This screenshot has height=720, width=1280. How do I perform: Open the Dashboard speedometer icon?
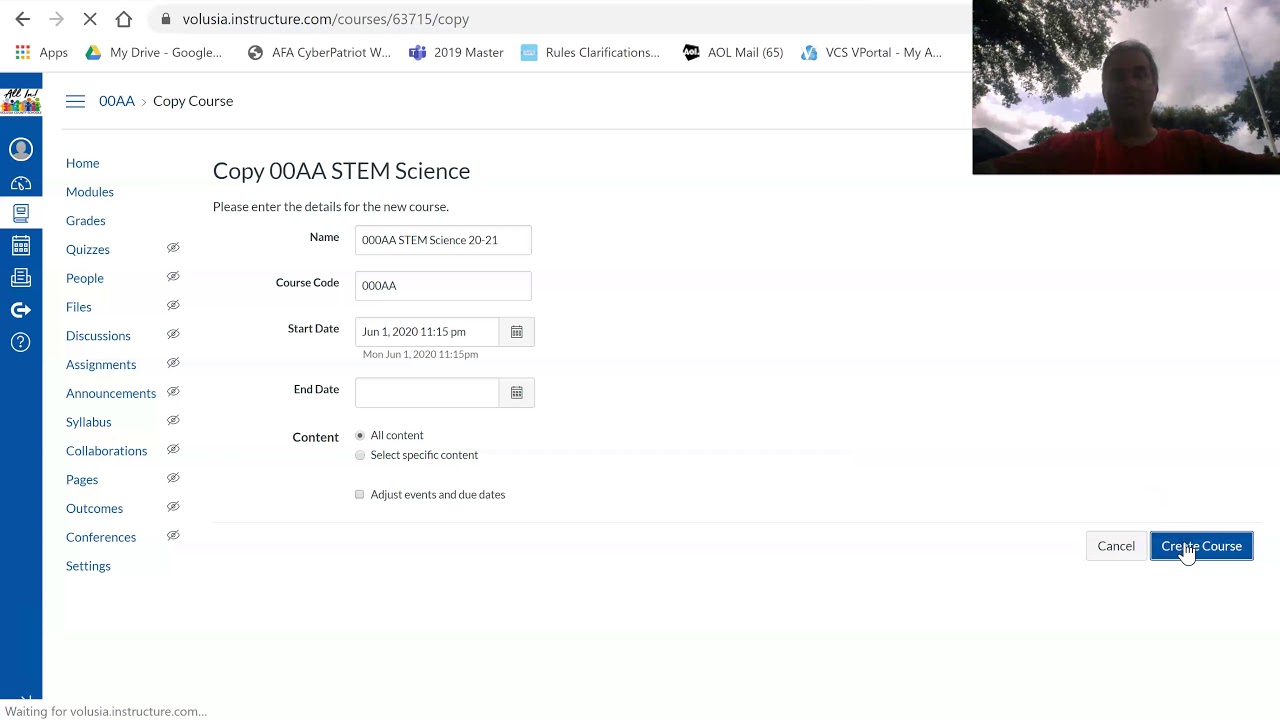(x=21, y=184)
